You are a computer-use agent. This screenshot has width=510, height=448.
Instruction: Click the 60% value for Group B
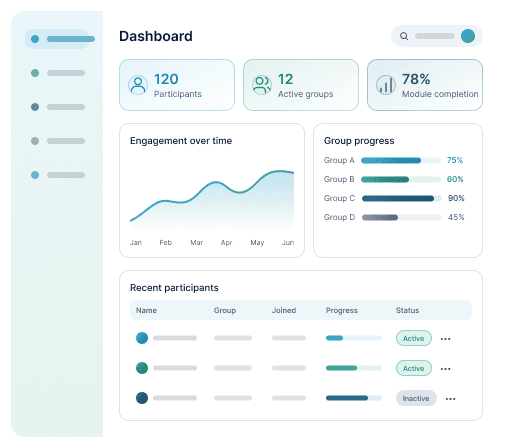point(455,179)
